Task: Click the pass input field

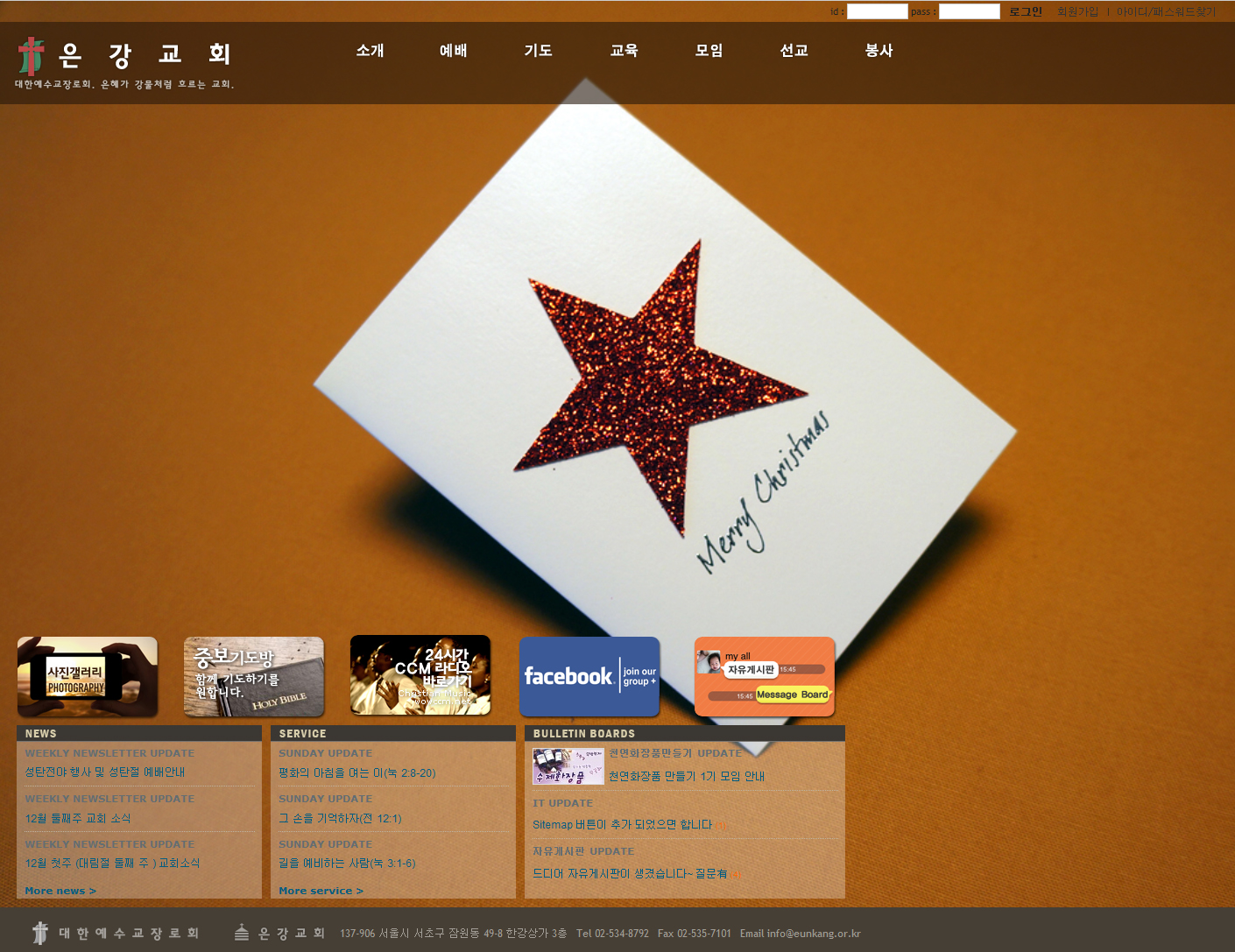Action: [969, 11]
